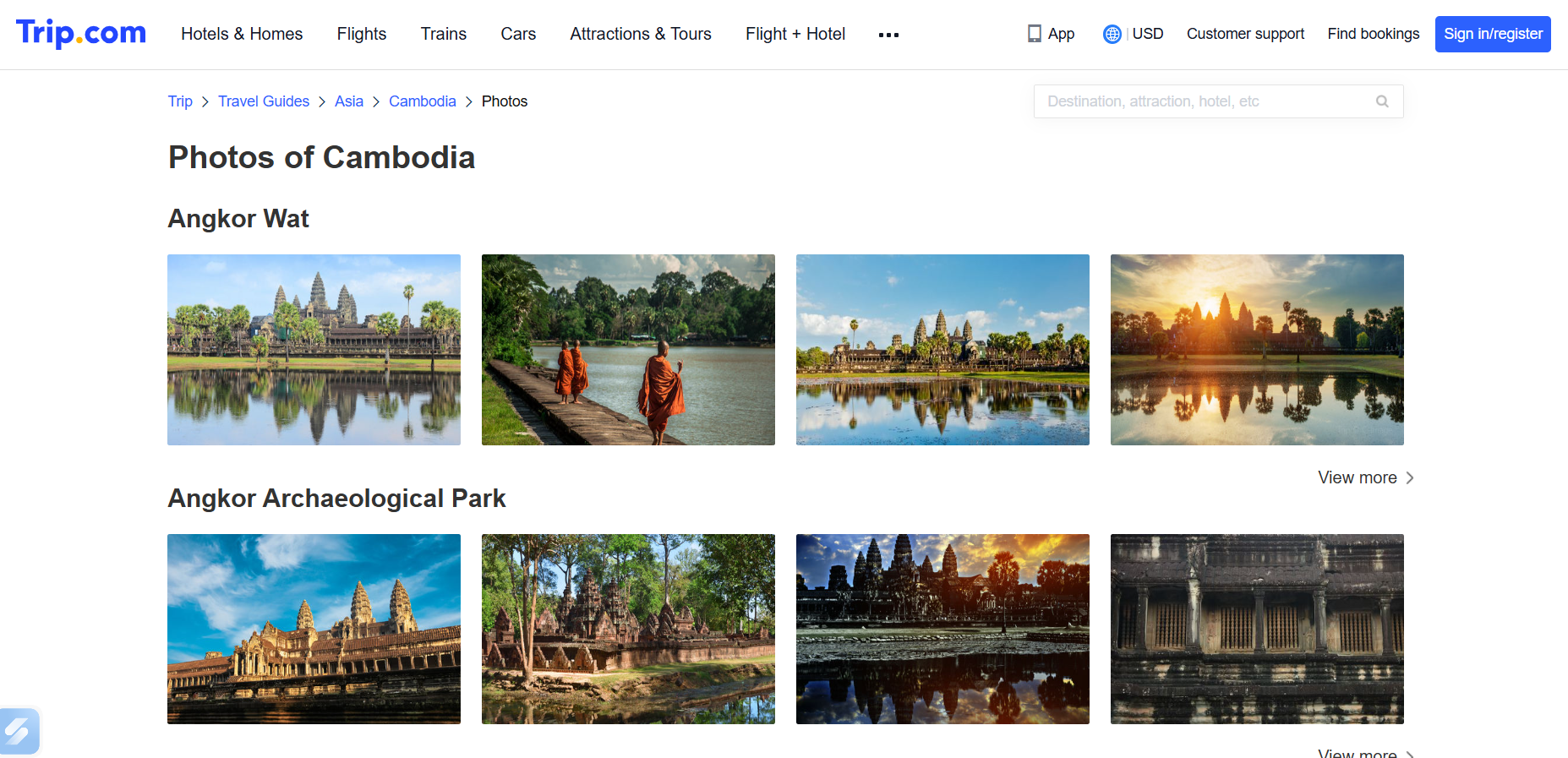Viewport: 1568px width, 758px height.
Task: Click Find bookings link
Action: 1374,34
